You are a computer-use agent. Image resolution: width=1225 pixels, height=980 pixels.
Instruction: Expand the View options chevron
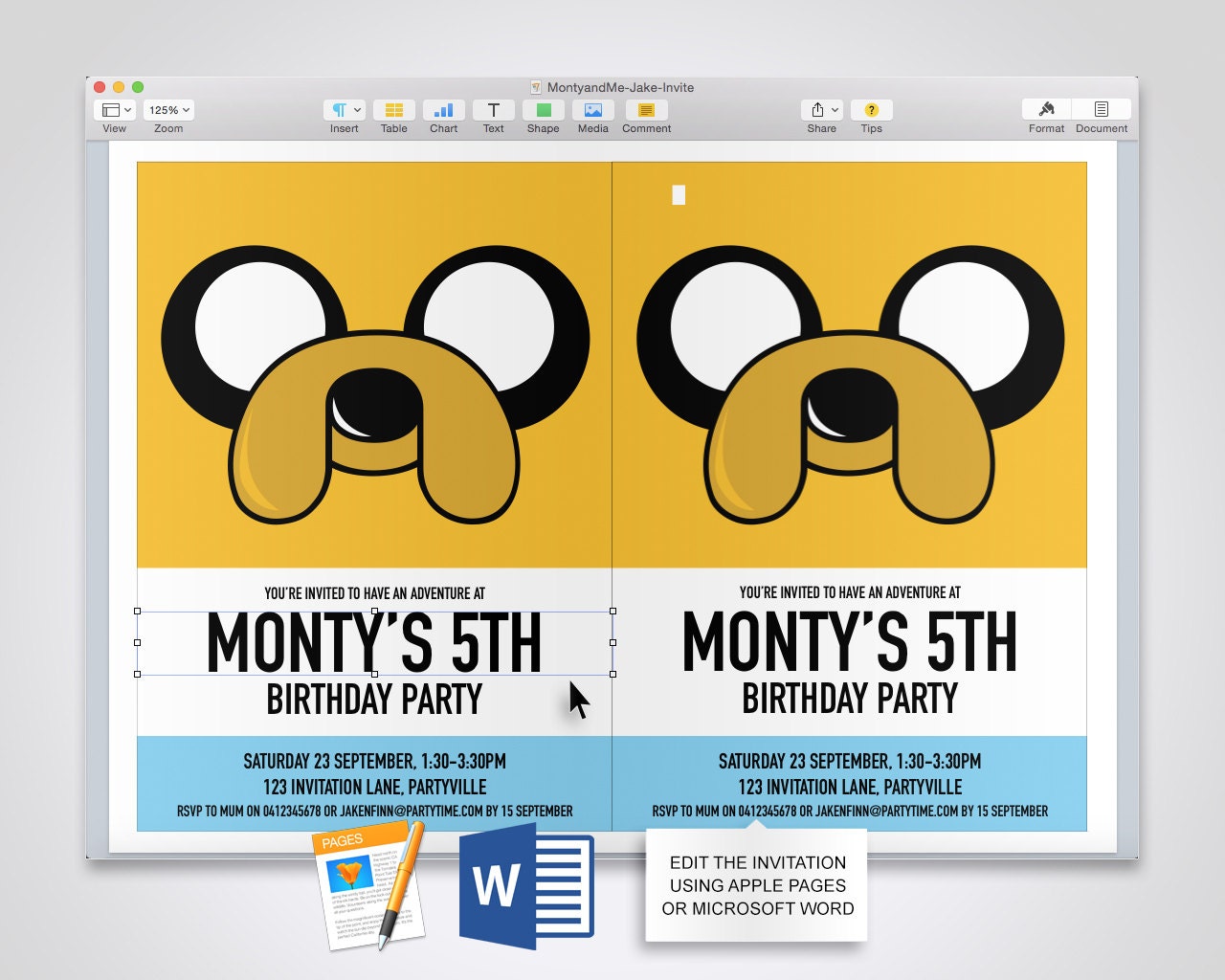click(x=125, y=109)
